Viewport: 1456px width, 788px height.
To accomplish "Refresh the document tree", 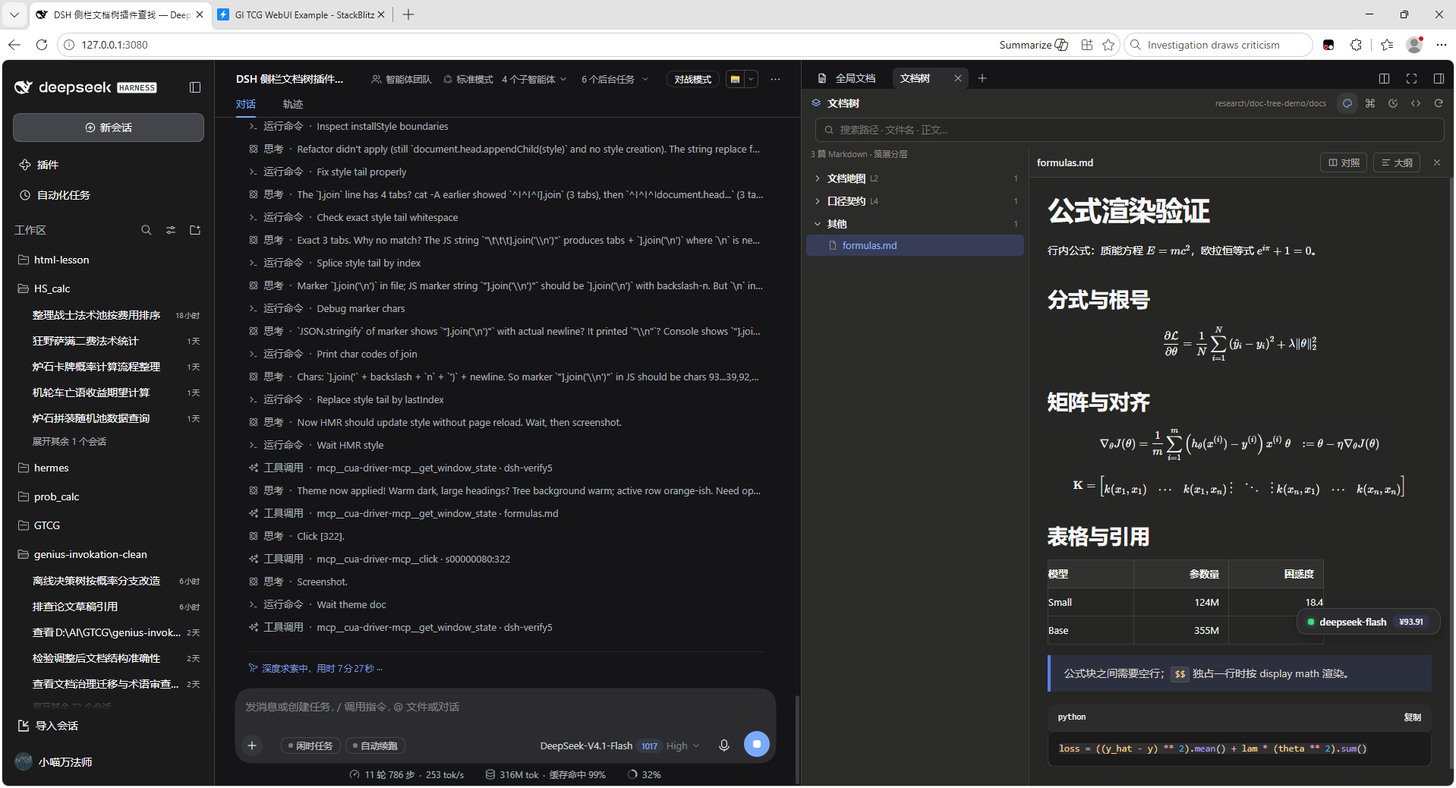I will coord(1438,103).
